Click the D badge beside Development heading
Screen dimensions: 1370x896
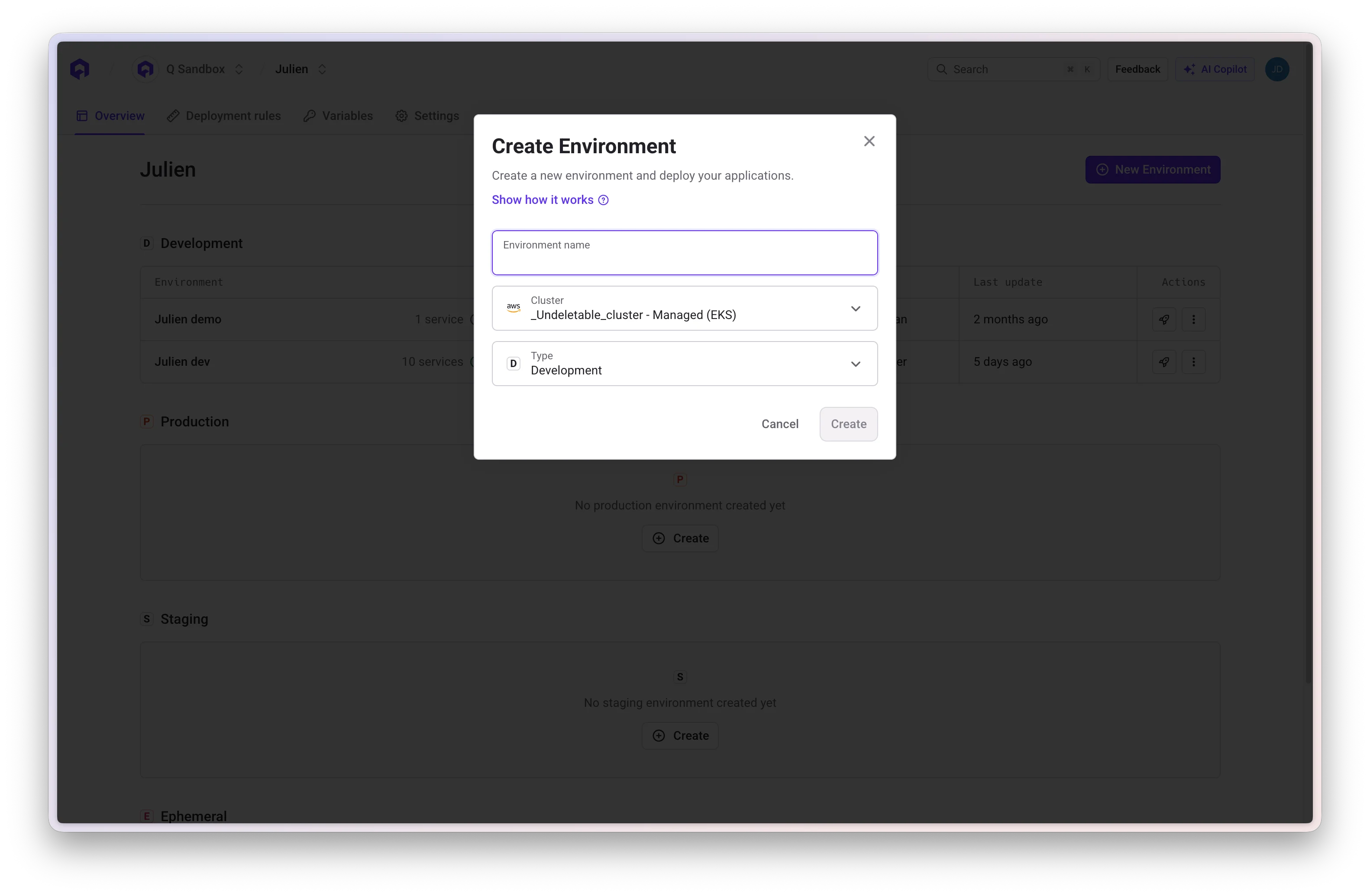147,243
